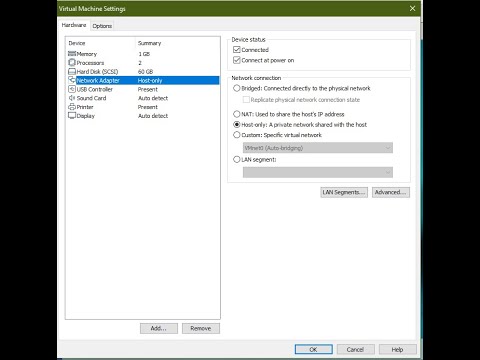
Task: Click the Display monitor icon
Action: pos(72,116)
